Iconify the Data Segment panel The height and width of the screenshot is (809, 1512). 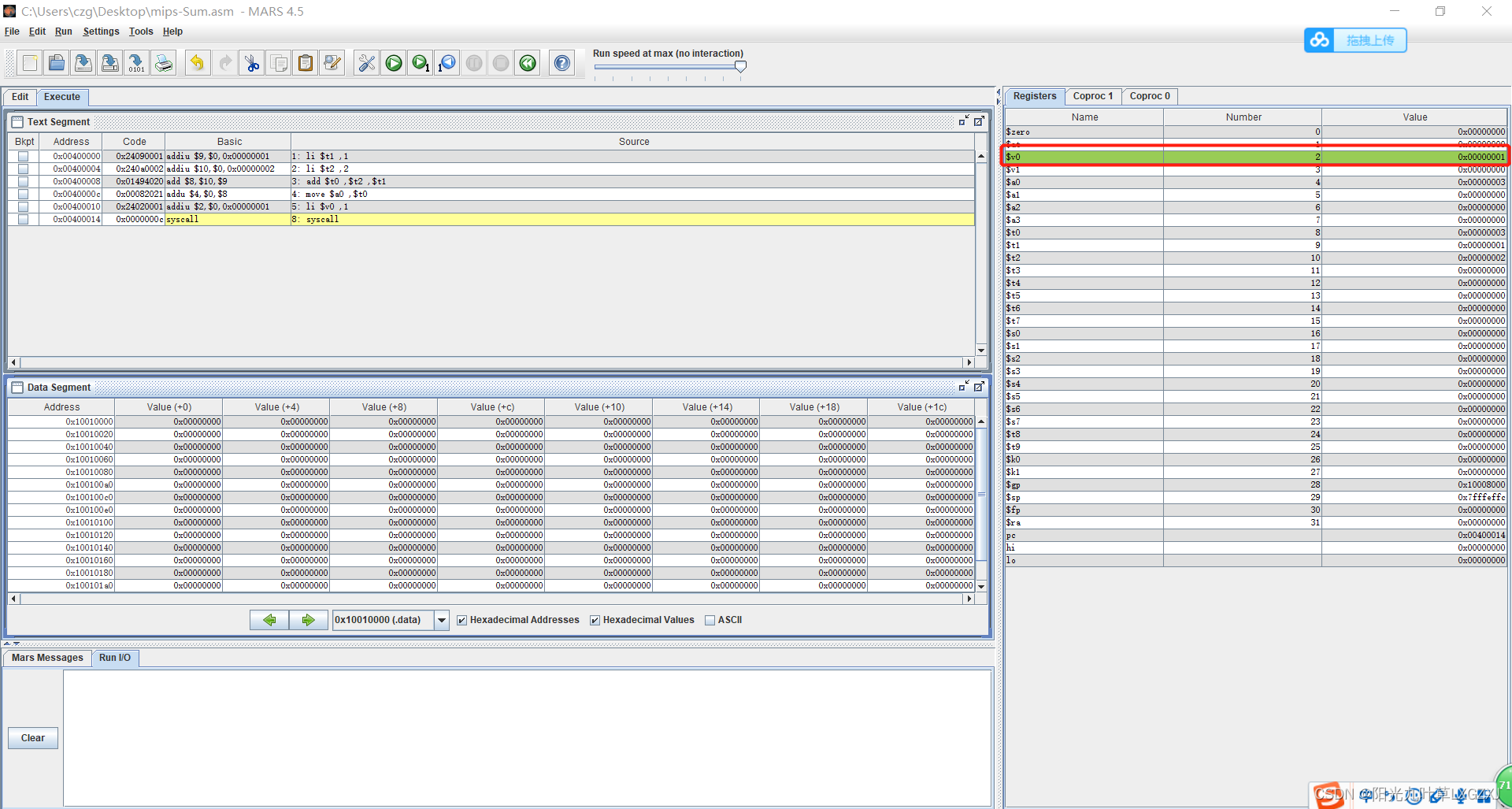tap(964, 387)
